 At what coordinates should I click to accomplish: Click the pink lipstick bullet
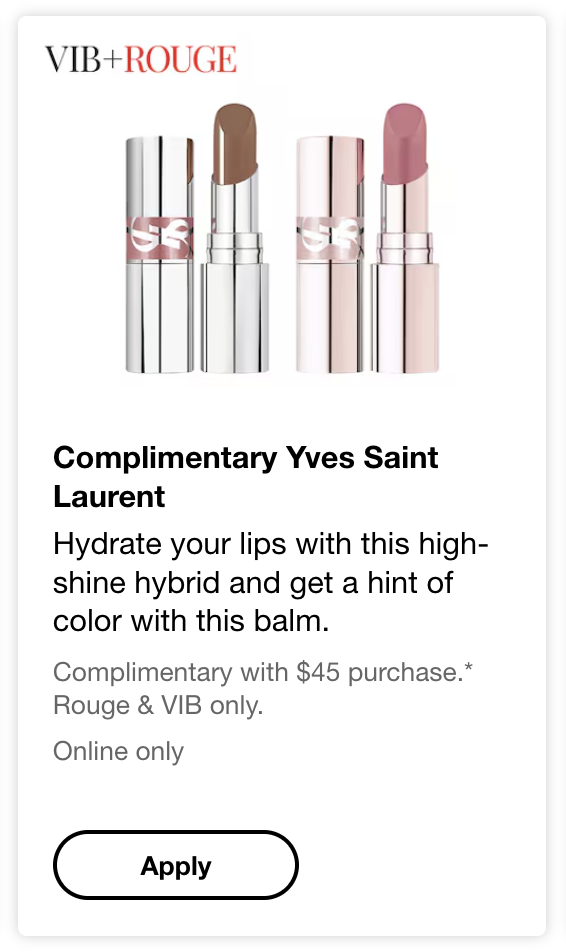pyautogui.click(x=405, y=143)
